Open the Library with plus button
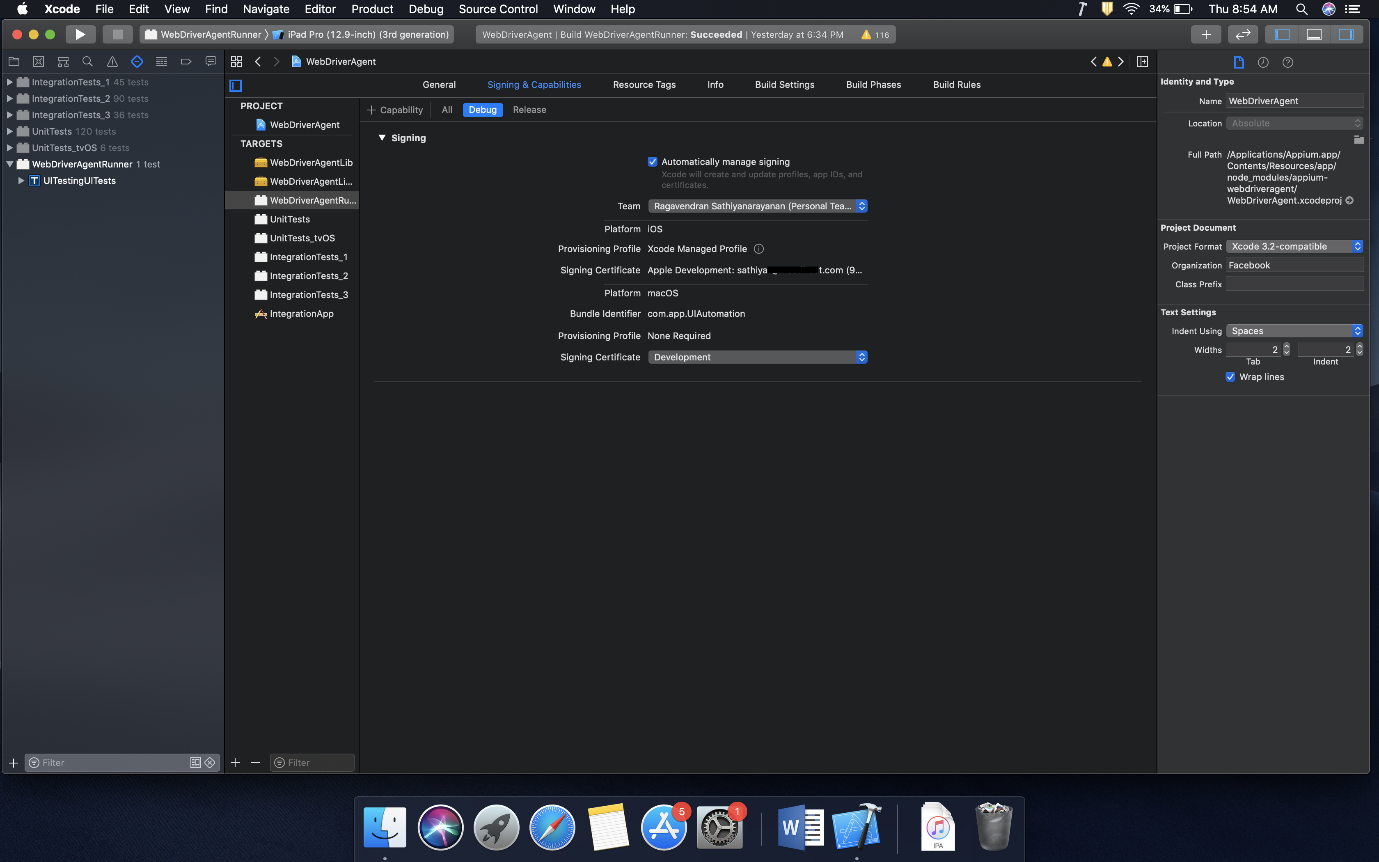The width and height of the screenshot is (1379, 862). pos(1206,34)
